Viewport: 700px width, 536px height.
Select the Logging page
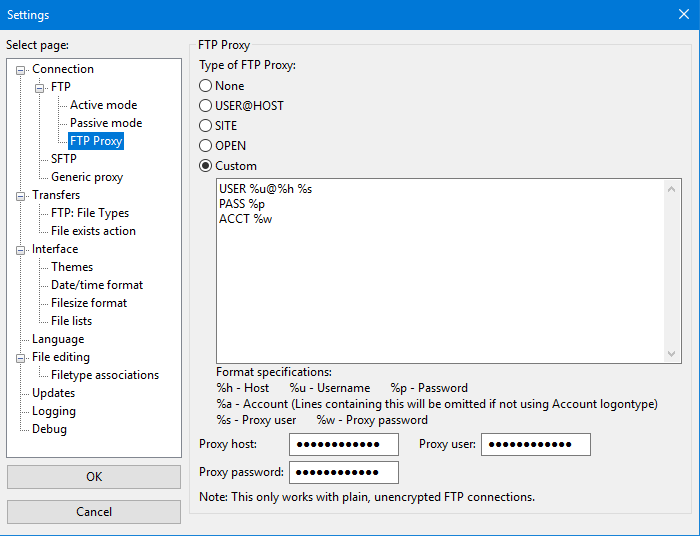(54, 411)
